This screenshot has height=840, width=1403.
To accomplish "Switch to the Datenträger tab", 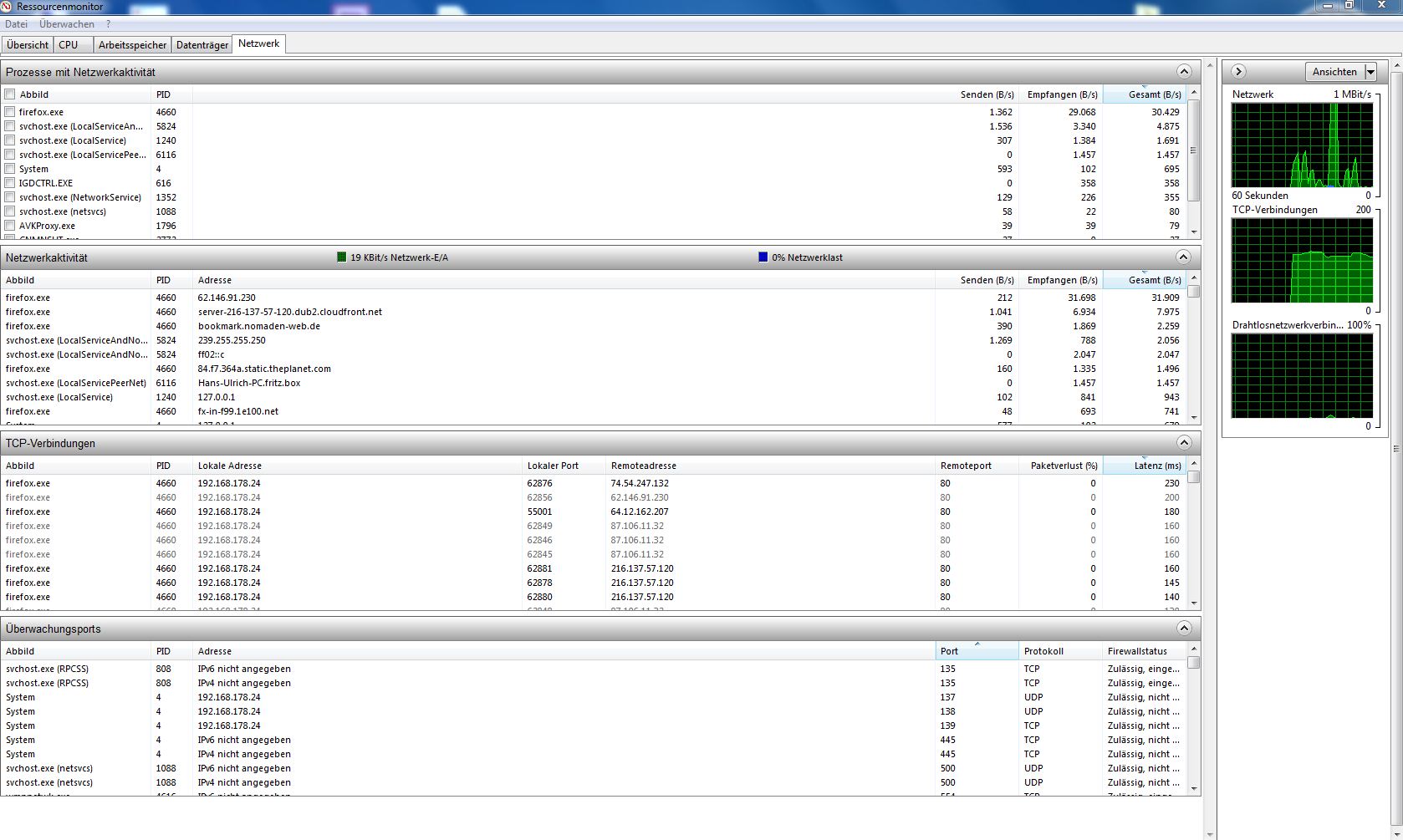I will pos(202,45).
